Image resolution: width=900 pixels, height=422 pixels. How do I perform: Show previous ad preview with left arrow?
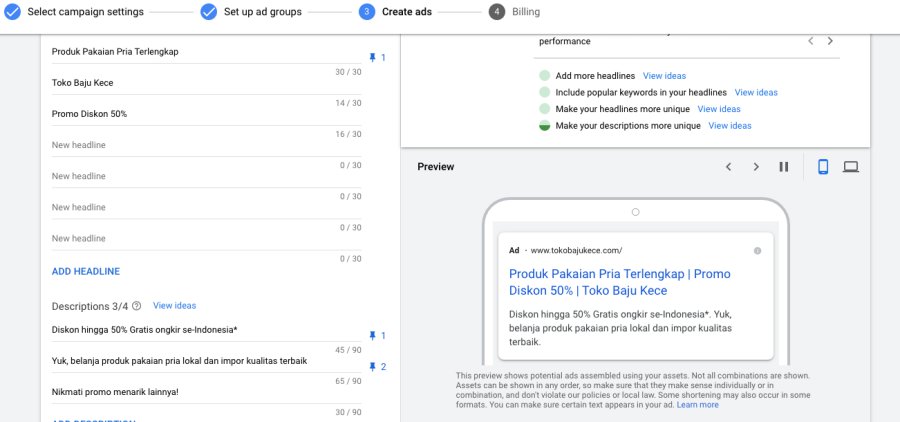(x=728, y=167)
